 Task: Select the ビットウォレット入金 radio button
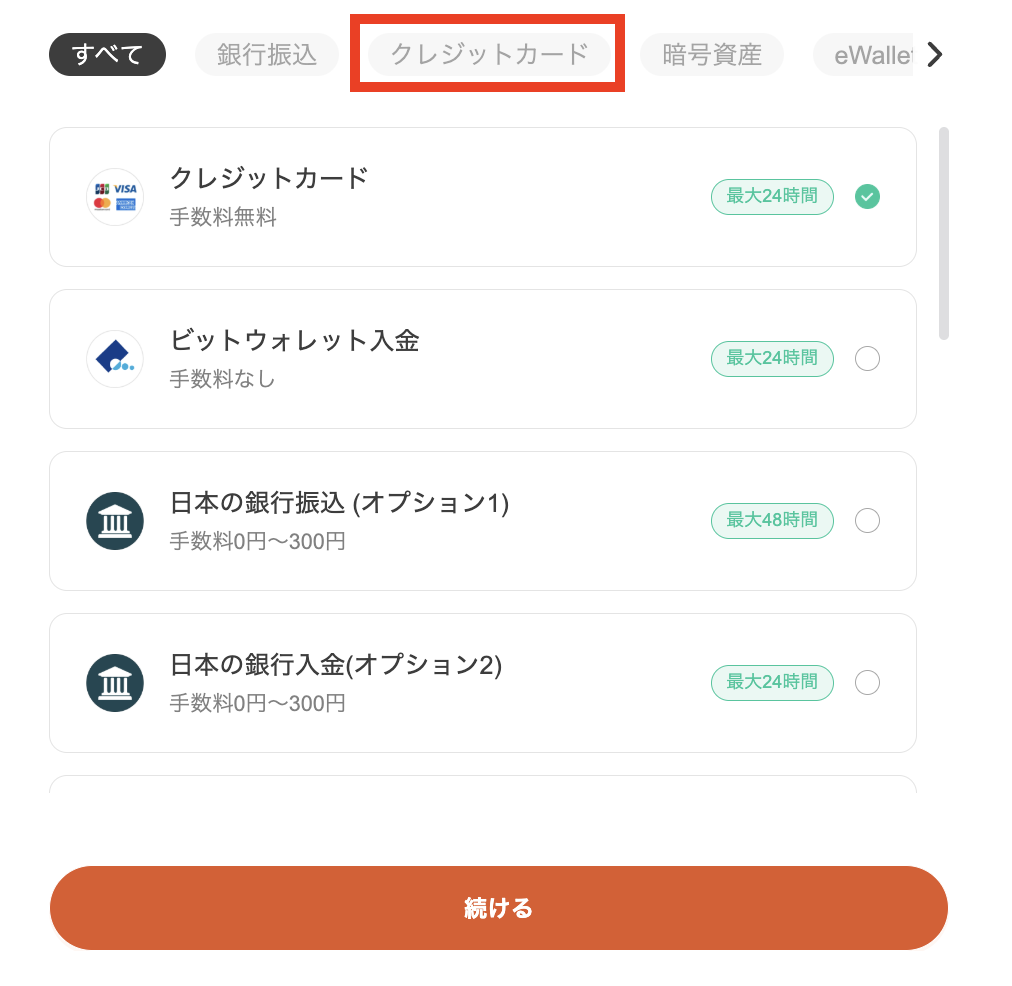coord(867,359)
